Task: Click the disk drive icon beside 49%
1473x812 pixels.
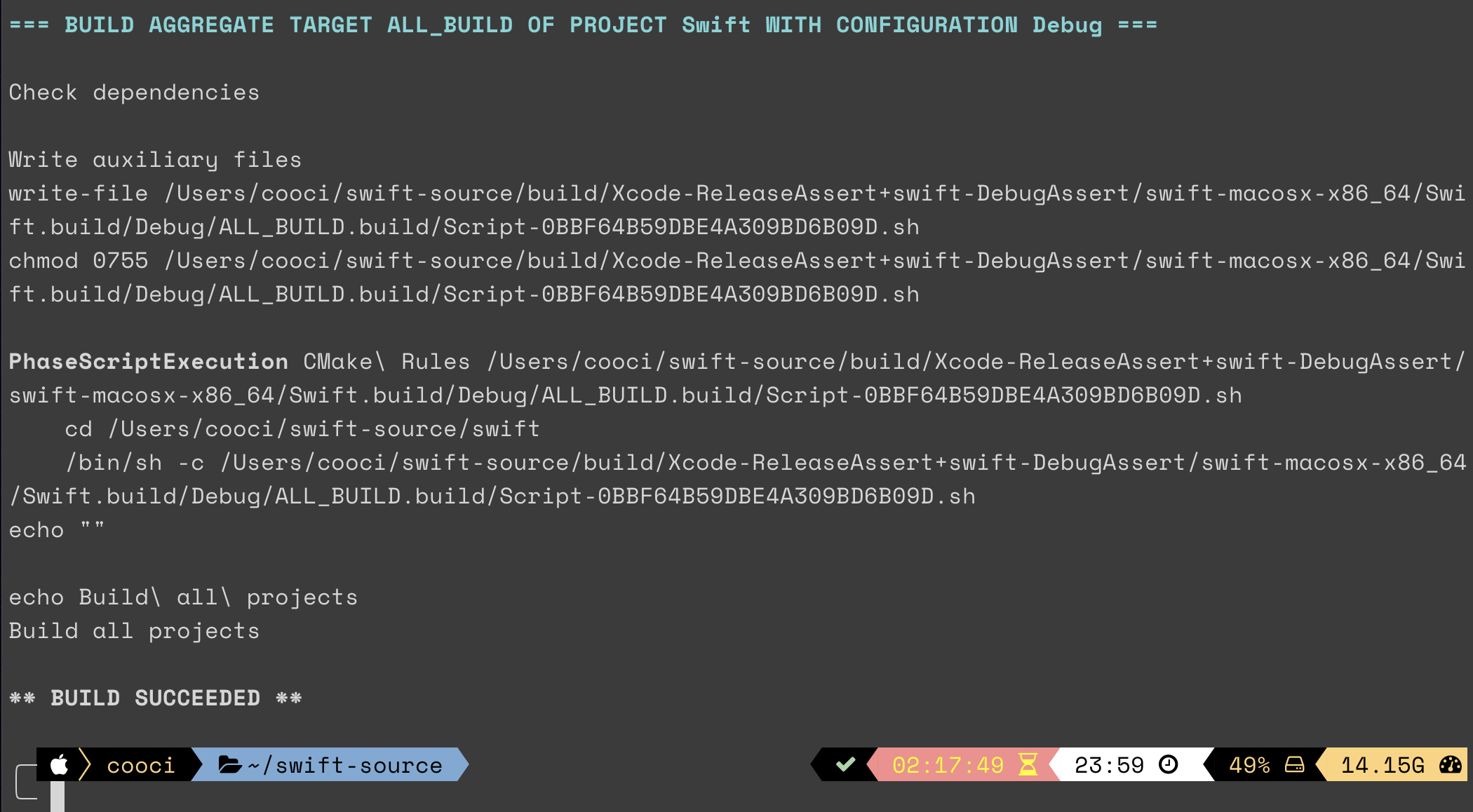Action: (1295, 764)
